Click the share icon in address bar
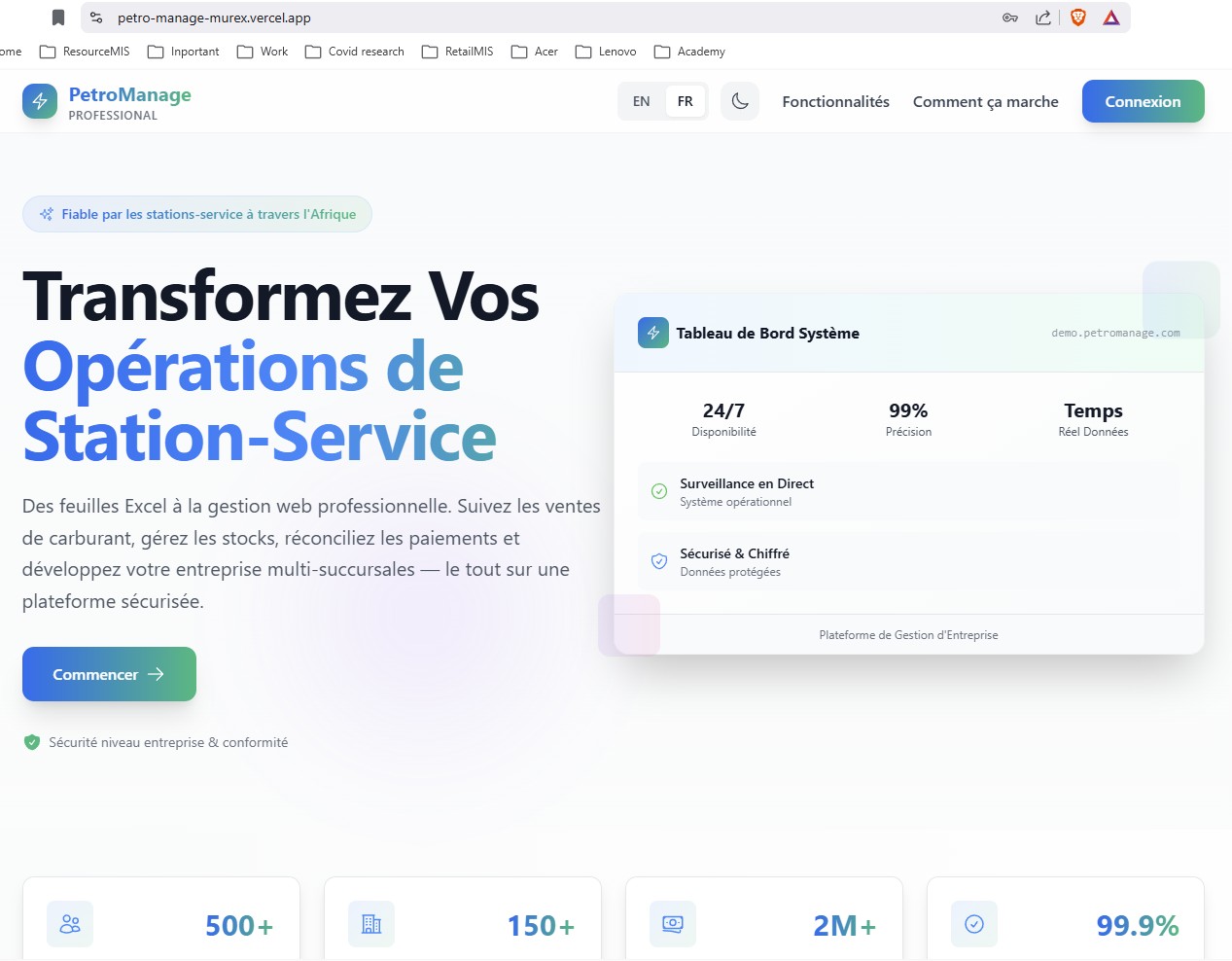 (1043, 18)
